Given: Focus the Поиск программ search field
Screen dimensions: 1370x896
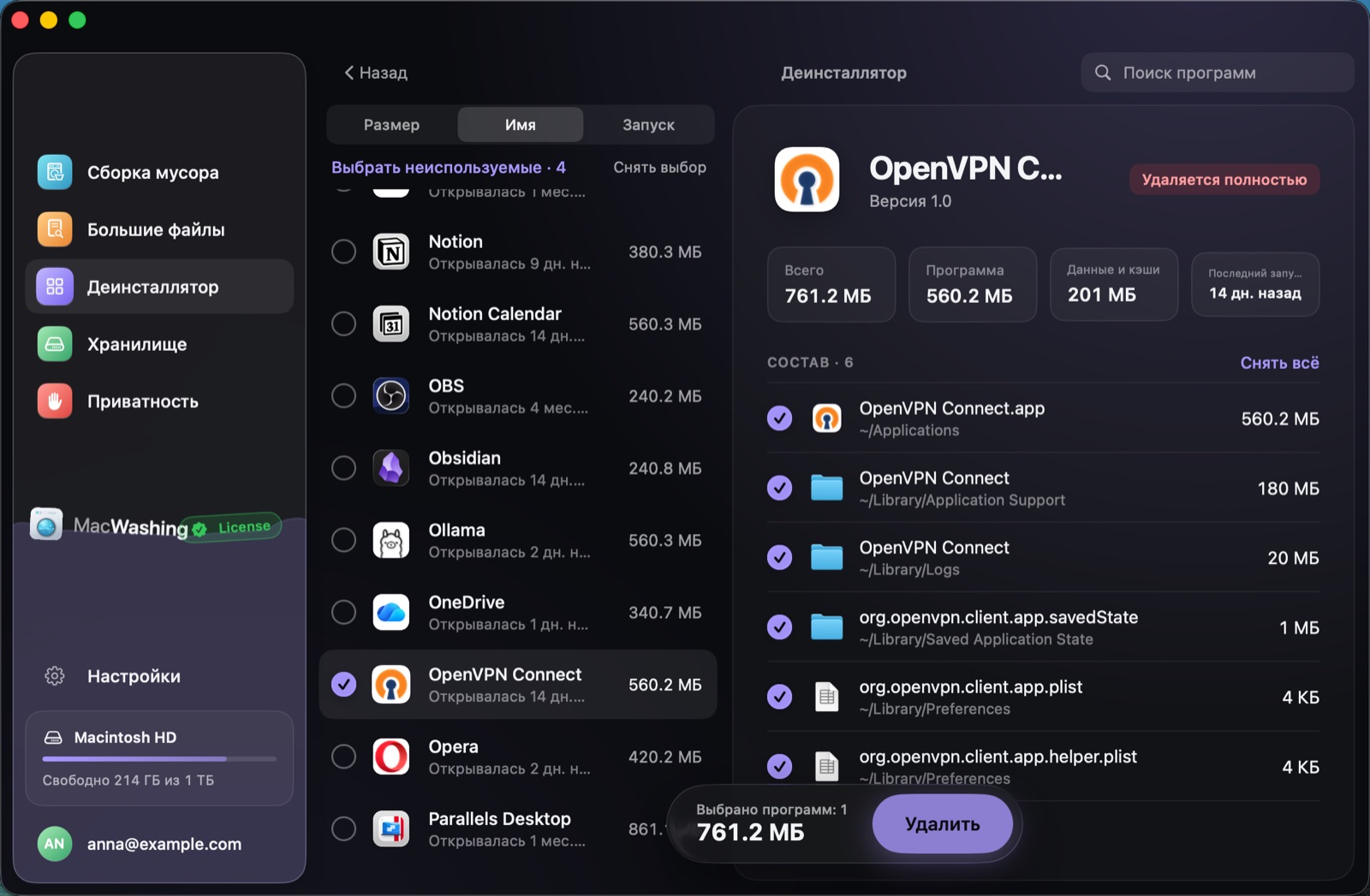Looking at the screenshot, I should click(1217, 73).
